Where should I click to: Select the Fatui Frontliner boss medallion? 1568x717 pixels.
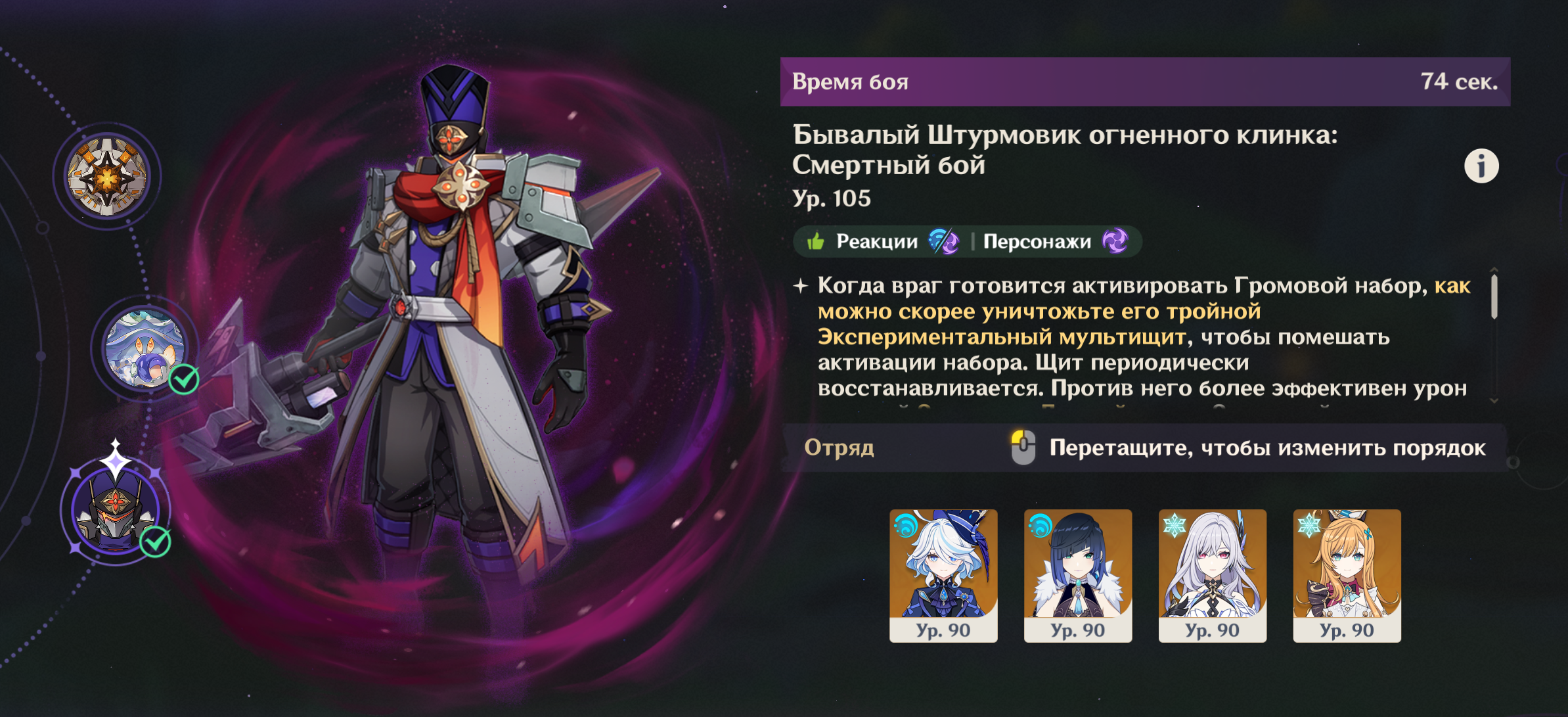[116, 510]
